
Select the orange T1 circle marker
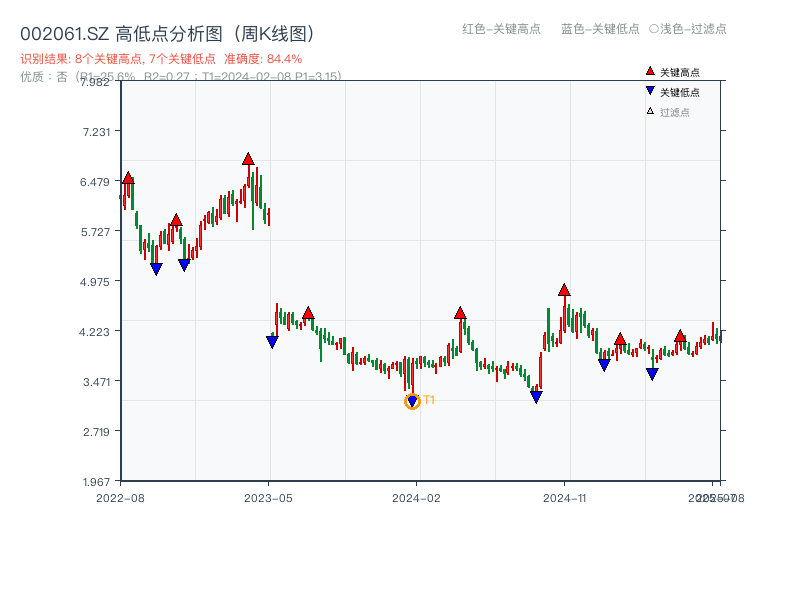click(x=412, y=400)
